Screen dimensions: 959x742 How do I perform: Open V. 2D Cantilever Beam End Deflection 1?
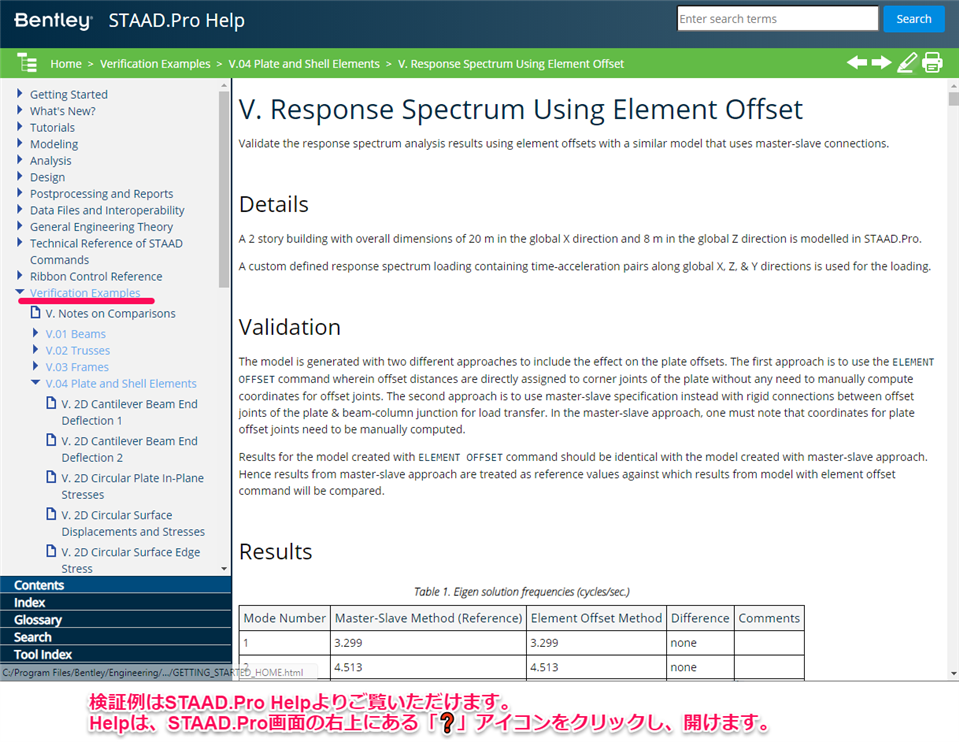click(x=129, y=412)
